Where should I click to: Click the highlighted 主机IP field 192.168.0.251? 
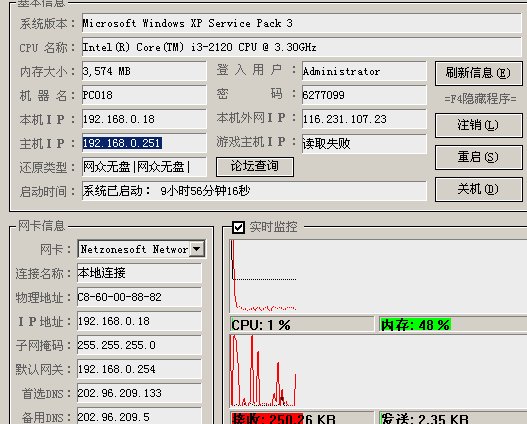point(144,143)
